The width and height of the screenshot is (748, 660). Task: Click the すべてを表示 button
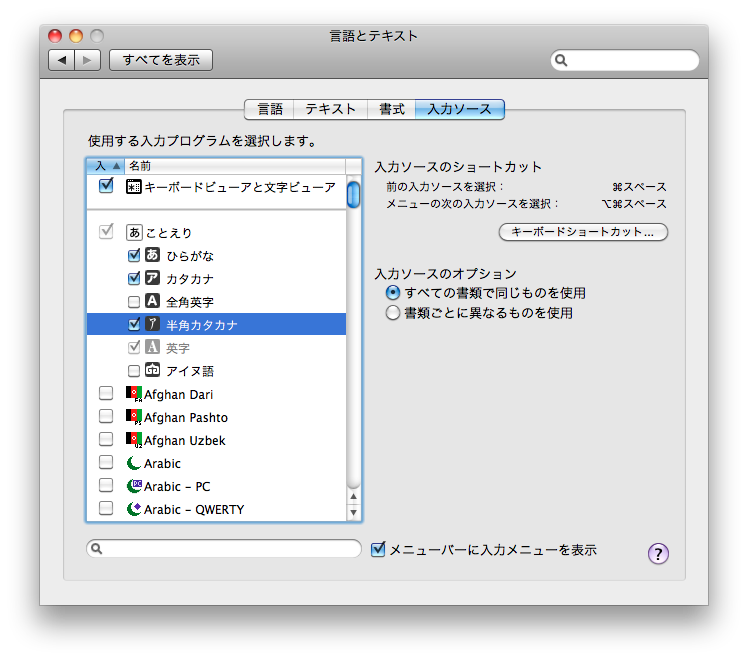[161, 60]
